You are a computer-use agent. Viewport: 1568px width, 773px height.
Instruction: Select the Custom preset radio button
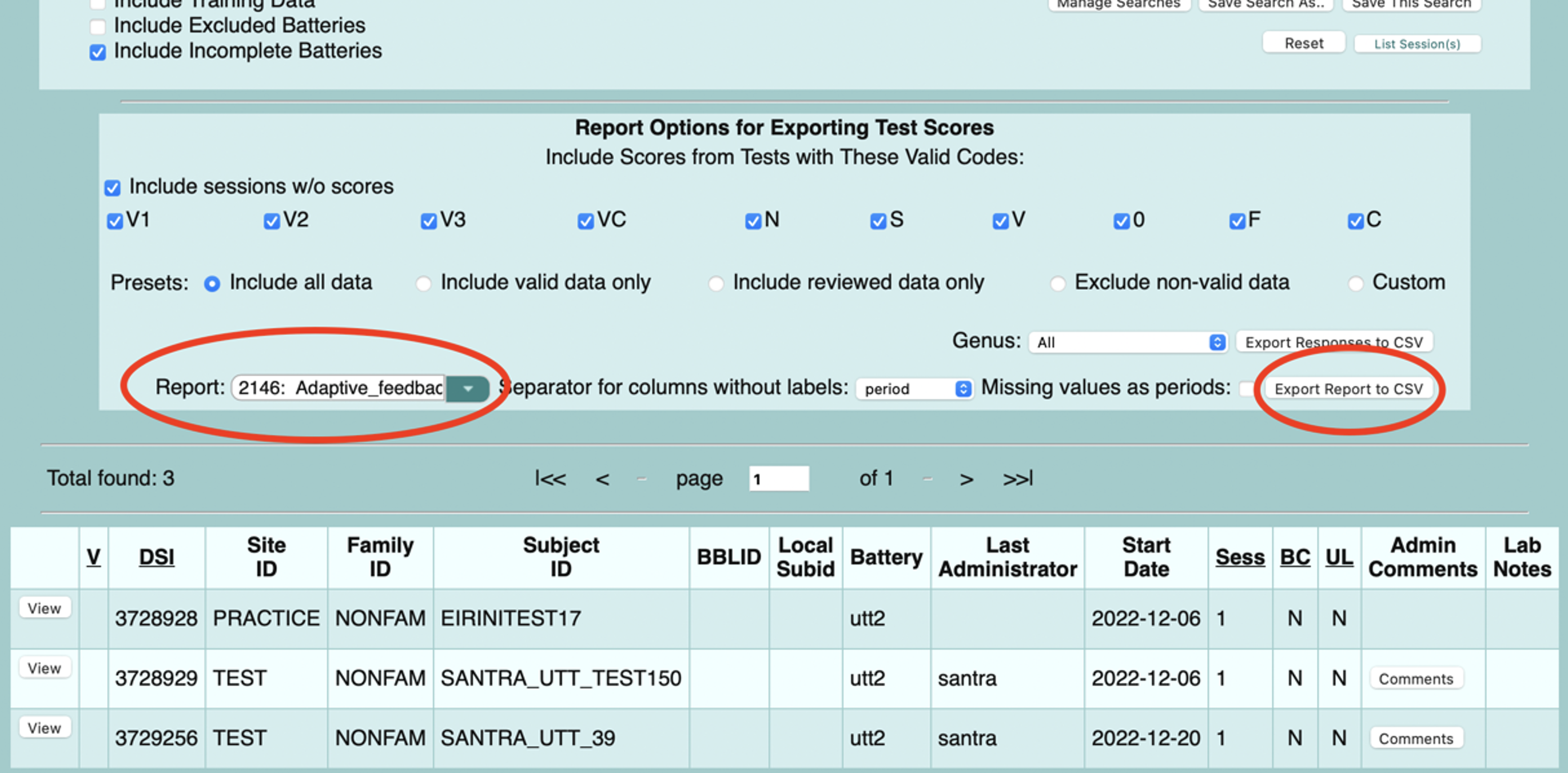point(1356,284)
